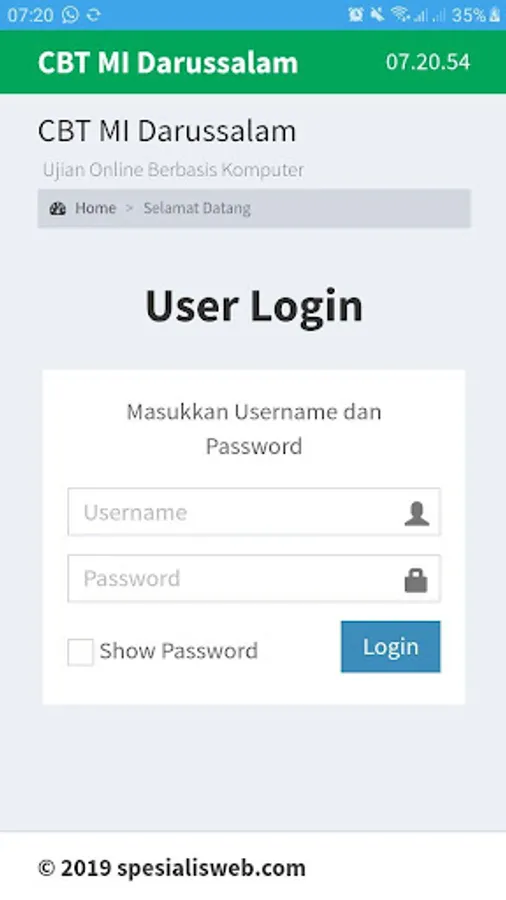Screen dimensions: 506x900
Task: Select the Selamat Datang breadcrumb item
Action: (x=197, y=208)
